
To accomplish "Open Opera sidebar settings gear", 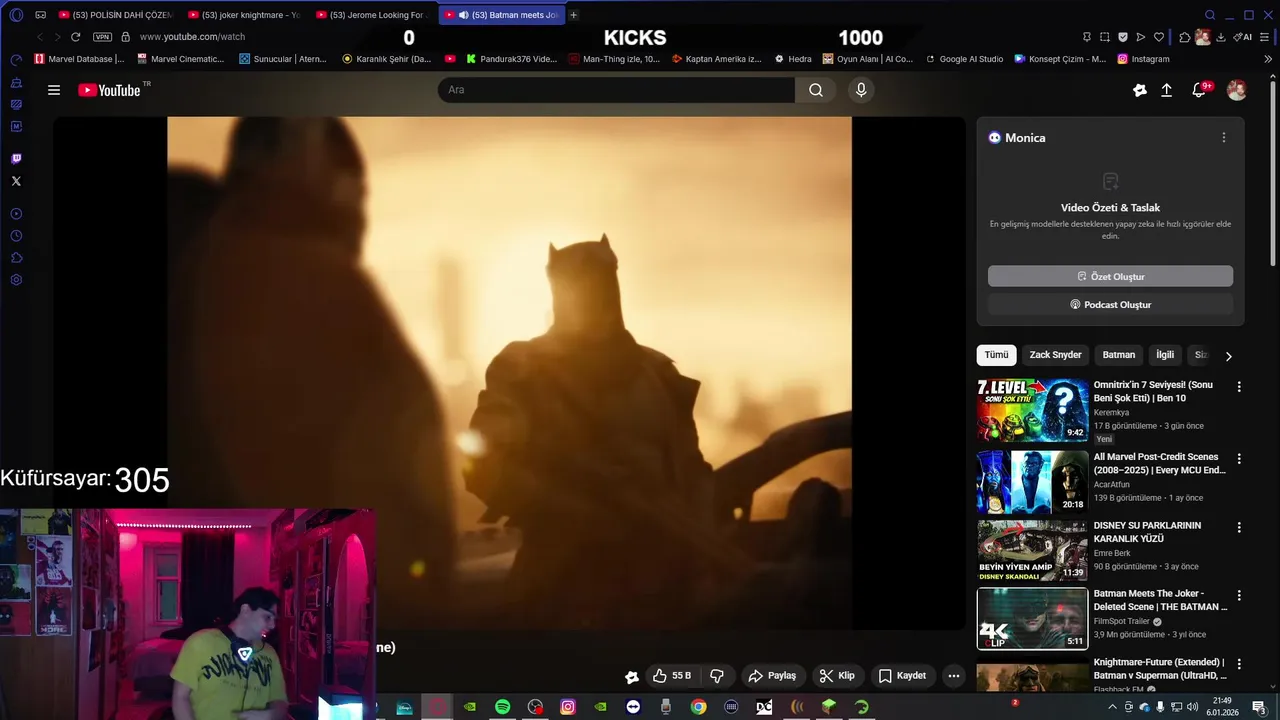I will pos(16,280).
